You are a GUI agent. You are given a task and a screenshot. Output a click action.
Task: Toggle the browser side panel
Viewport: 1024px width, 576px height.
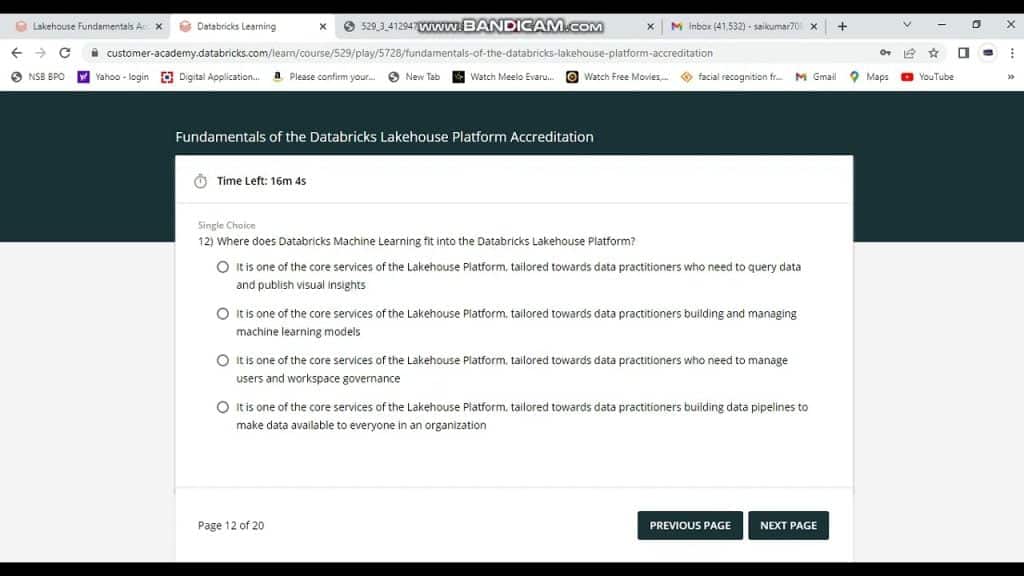pyautogui.click(x=963, y=53)
